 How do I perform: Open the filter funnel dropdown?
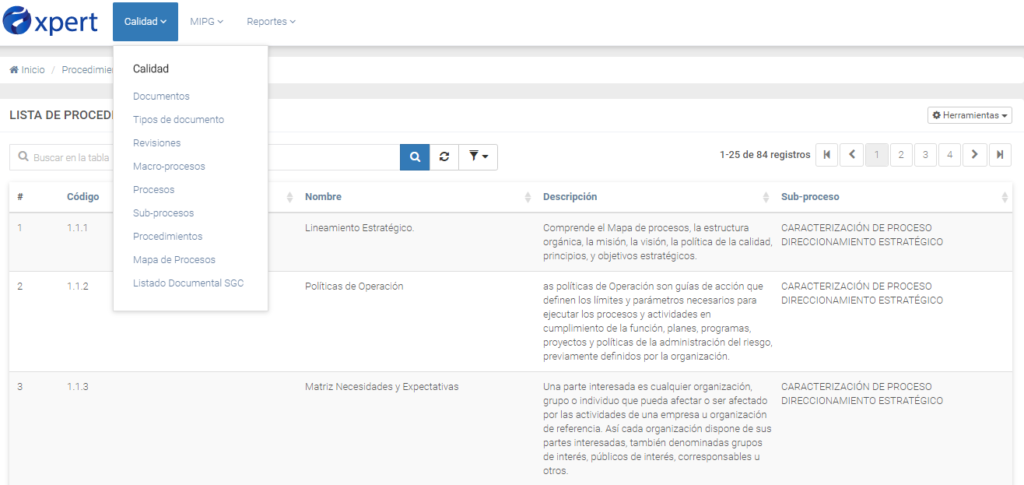tap(478, 157)
